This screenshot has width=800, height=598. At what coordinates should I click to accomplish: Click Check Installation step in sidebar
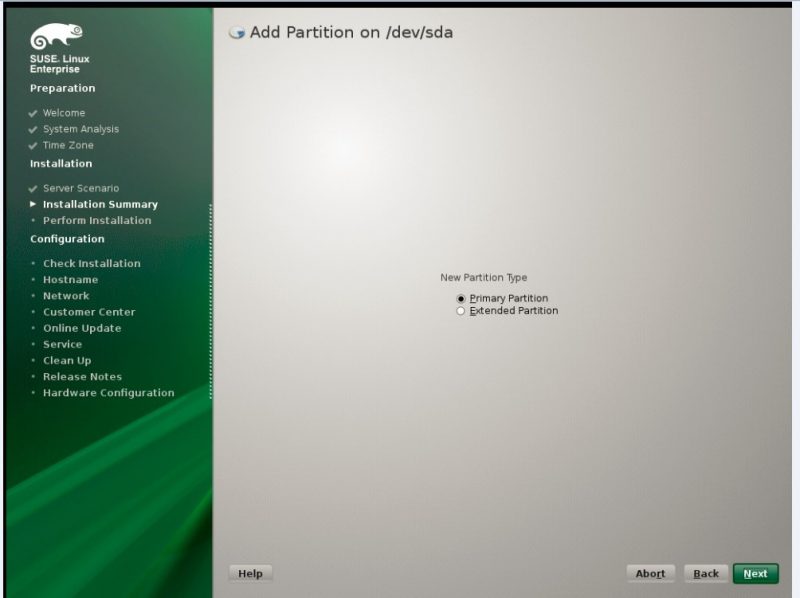click(x=91, y=263)
